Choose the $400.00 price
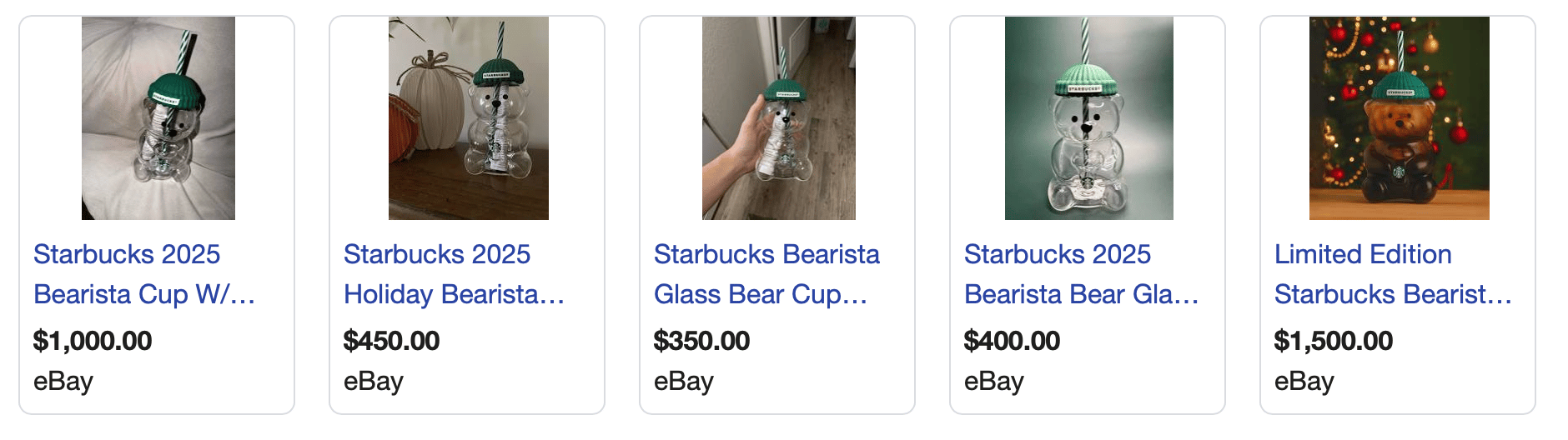 coord(1012,341)
